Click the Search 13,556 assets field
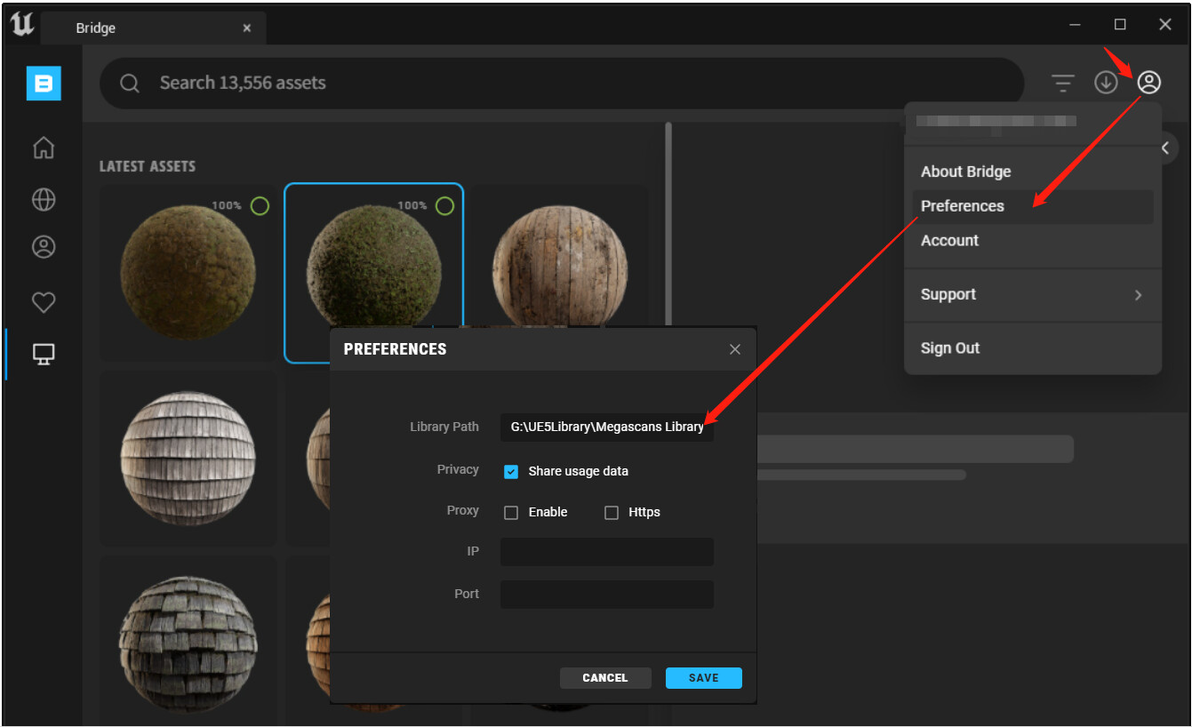 (x=561, y=83)
